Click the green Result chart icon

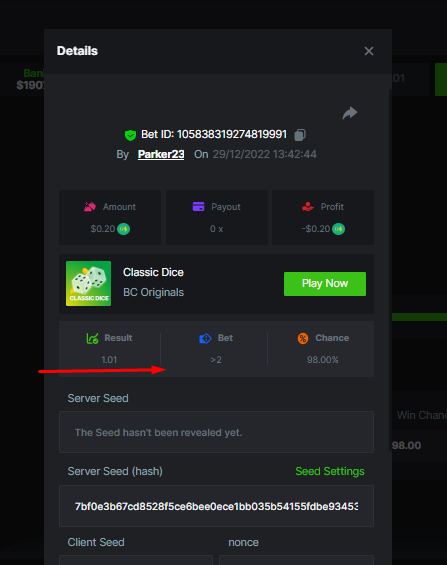[x=93, y=338]
